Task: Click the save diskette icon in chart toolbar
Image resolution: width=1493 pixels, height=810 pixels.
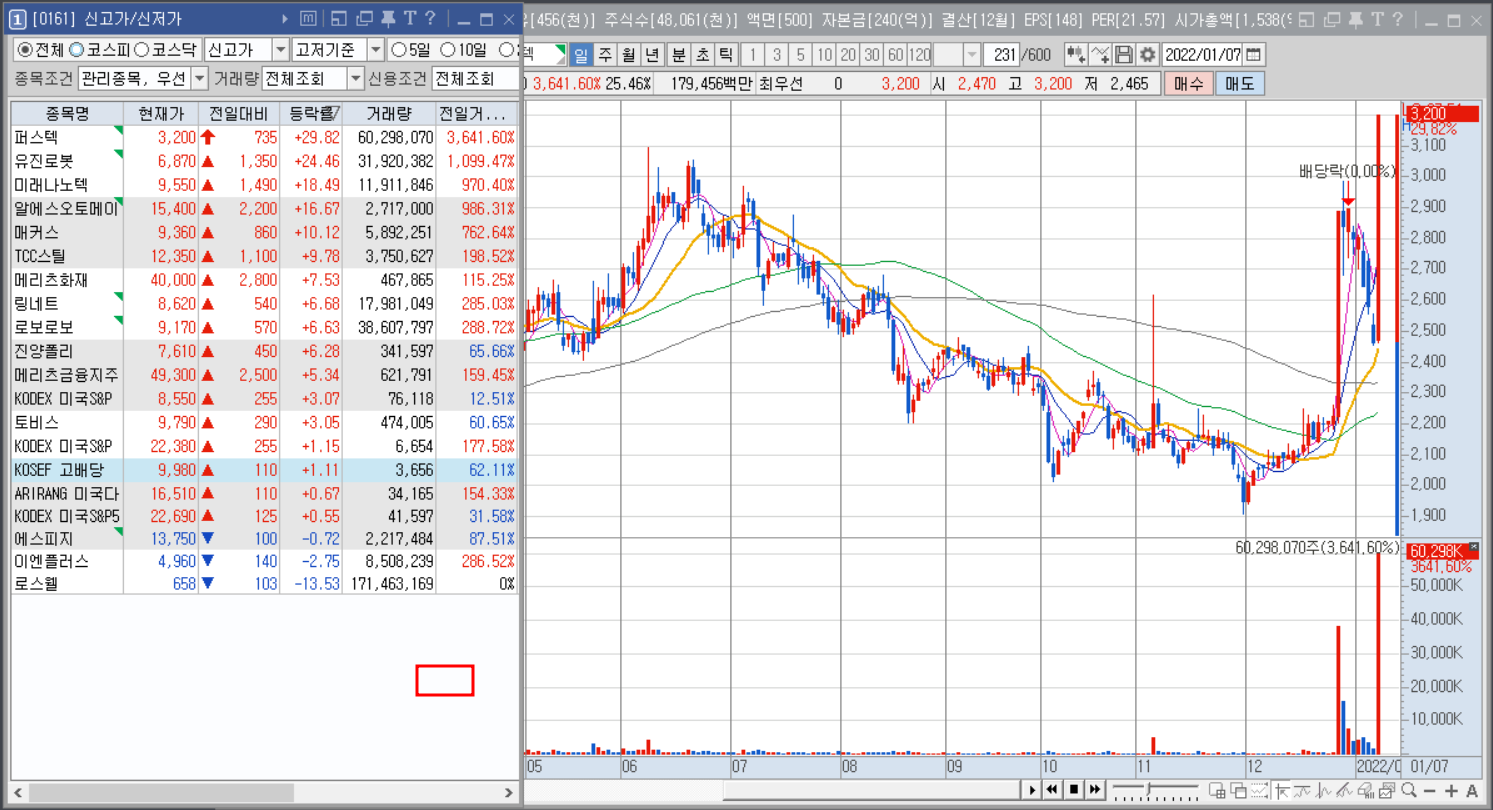Action: point(1124,54)
